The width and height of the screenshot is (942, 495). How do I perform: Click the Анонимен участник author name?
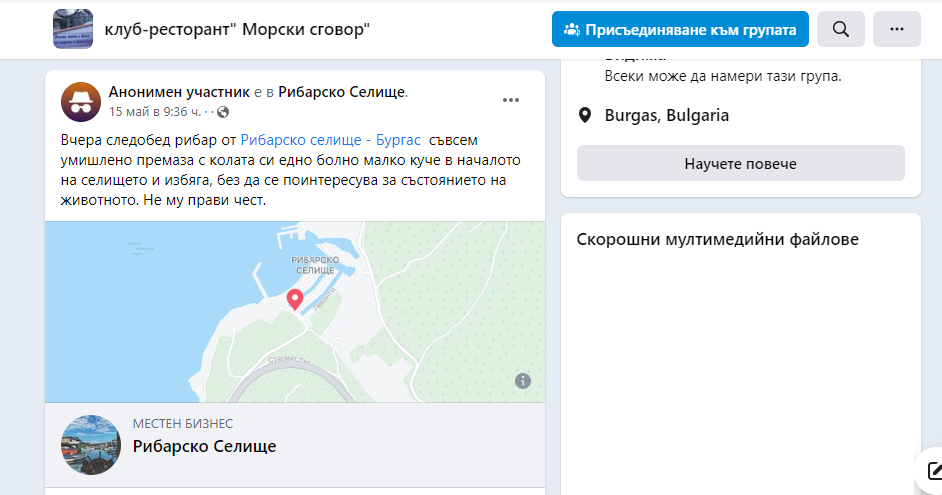coord(174,92)
